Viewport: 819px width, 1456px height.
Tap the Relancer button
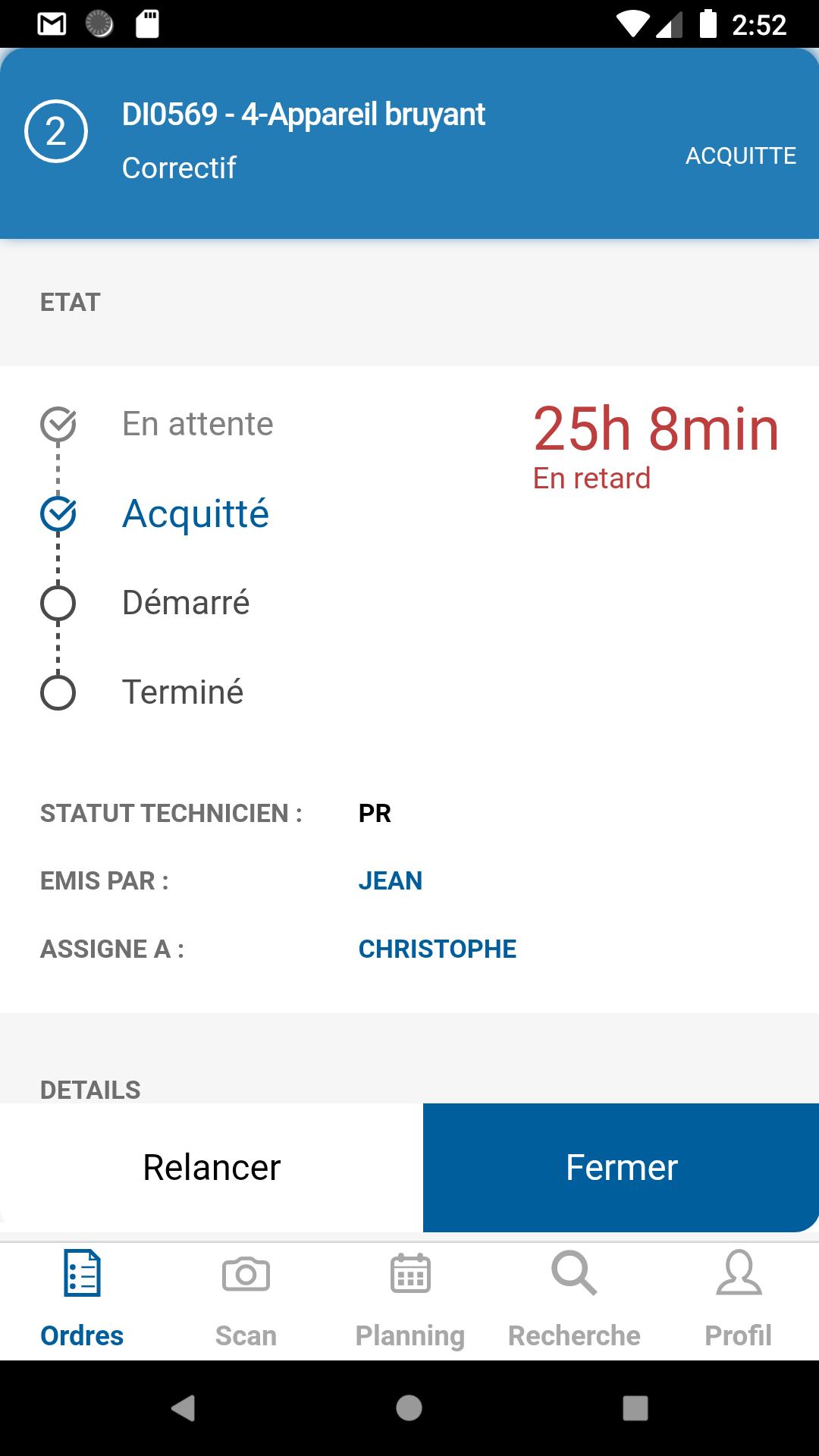212,1168
